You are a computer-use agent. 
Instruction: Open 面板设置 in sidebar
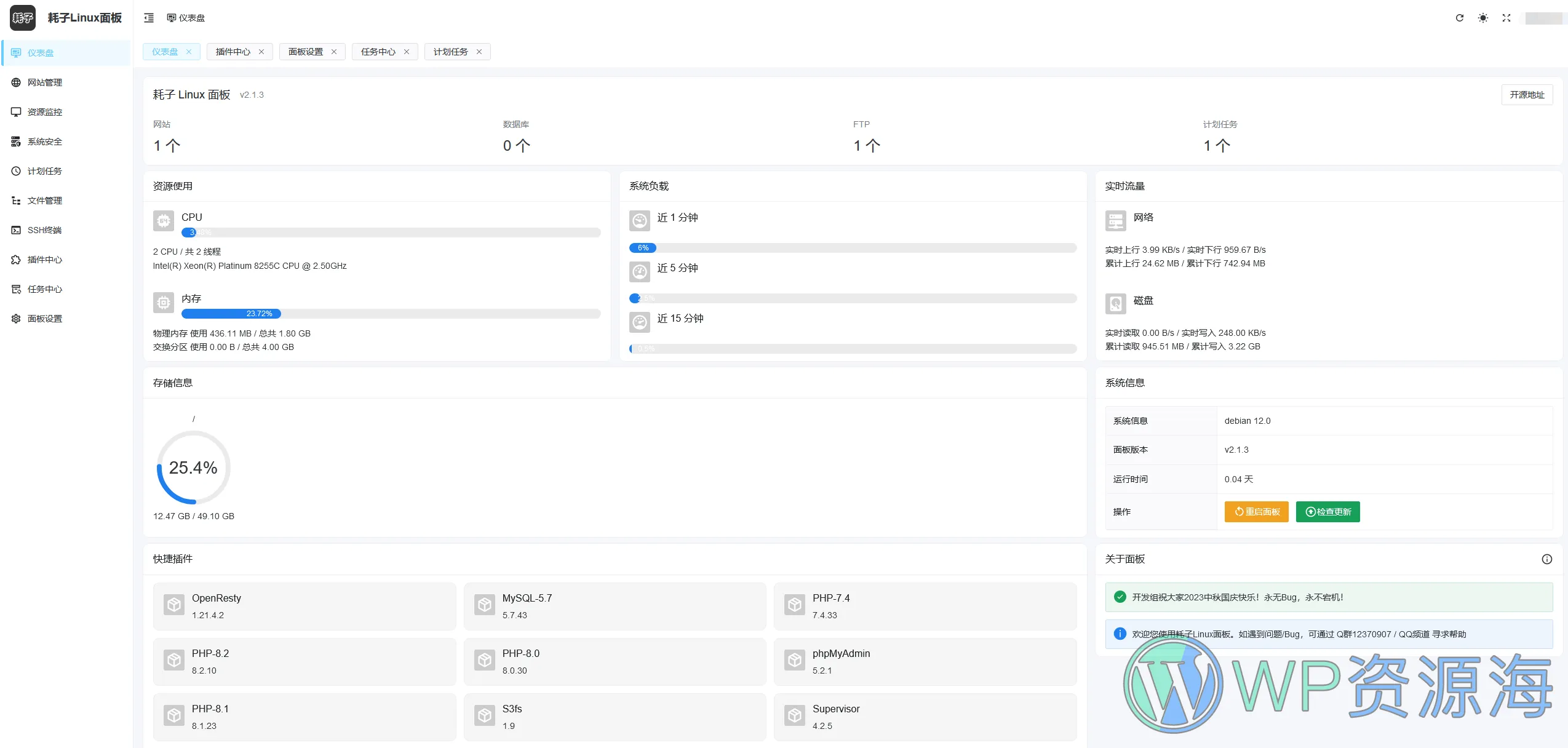coord(66,319)
